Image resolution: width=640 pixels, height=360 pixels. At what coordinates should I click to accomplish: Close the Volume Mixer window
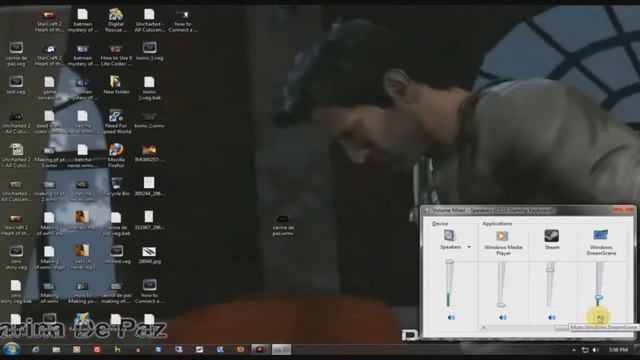[x=623, y=210]
